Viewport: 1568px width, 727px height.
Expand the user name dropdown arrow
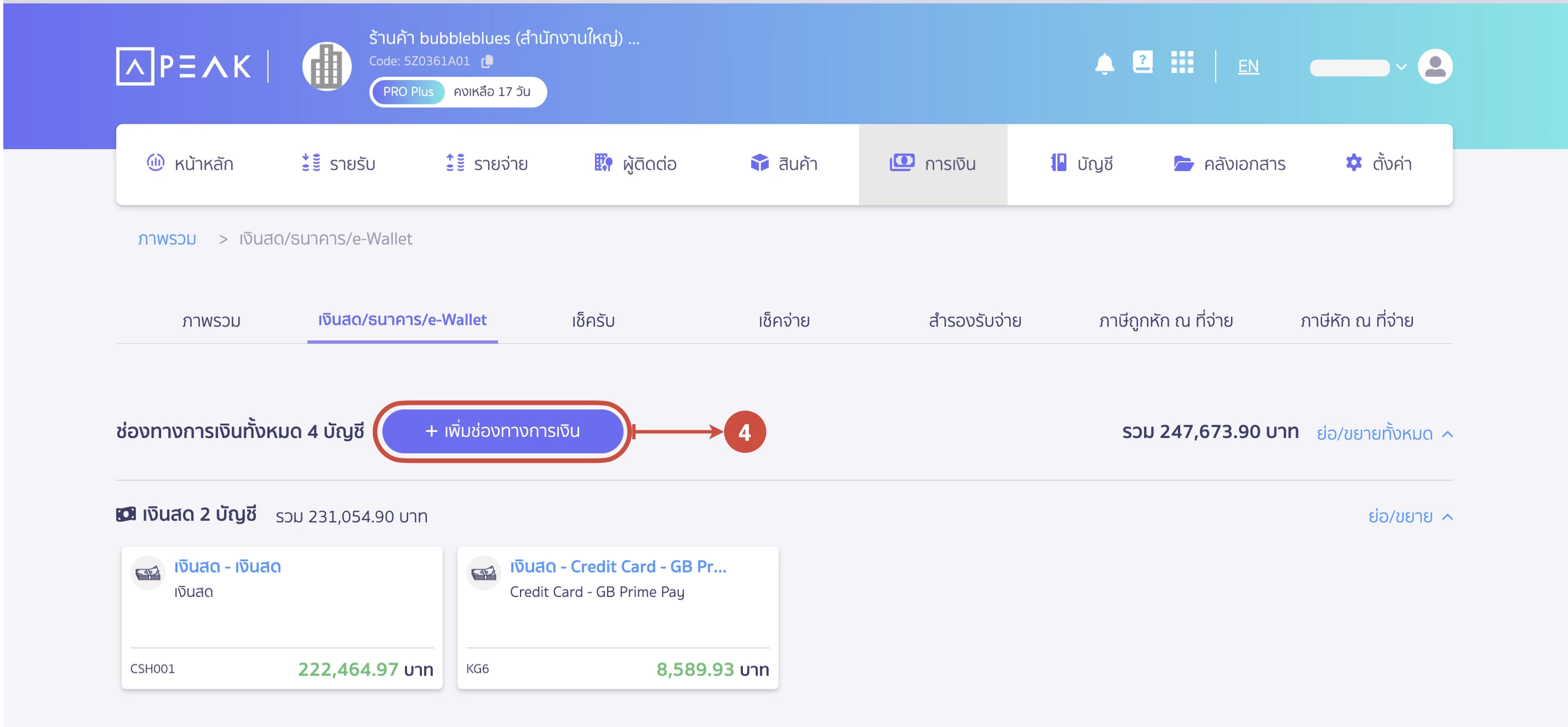(x=1400, y=67)
